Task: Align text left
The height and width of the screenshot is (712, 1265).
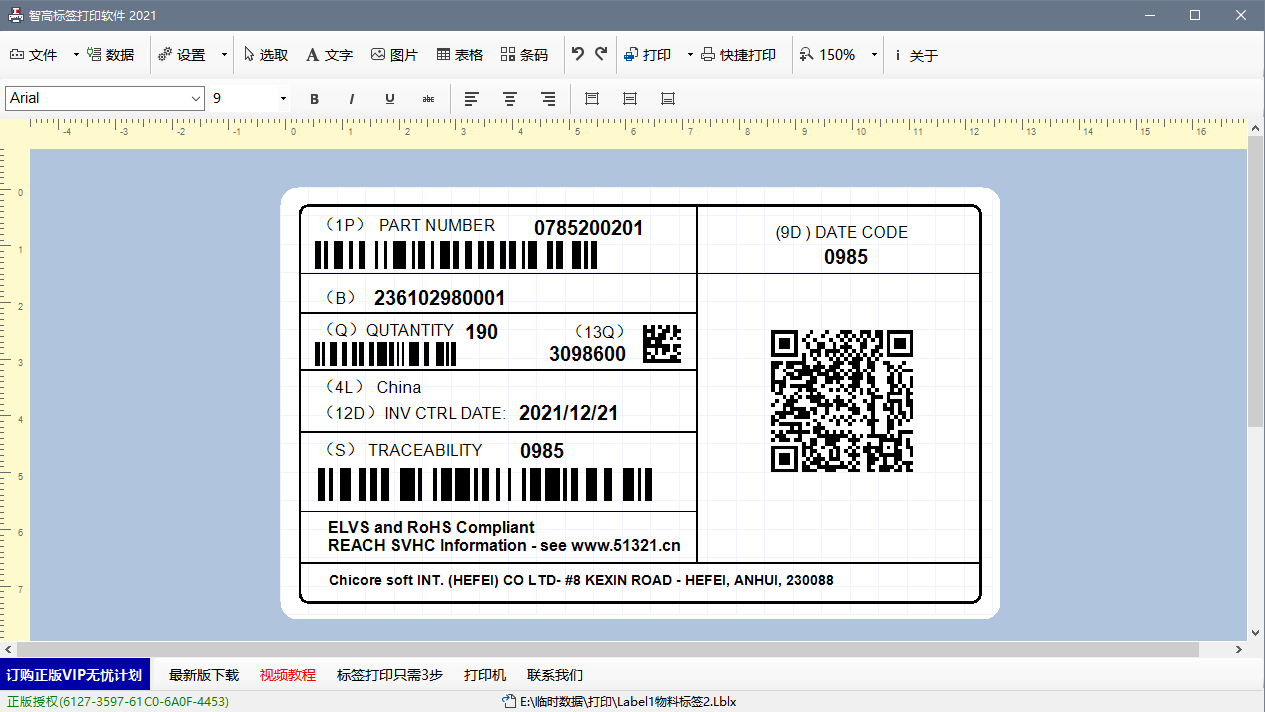Action: pos(472,99)
